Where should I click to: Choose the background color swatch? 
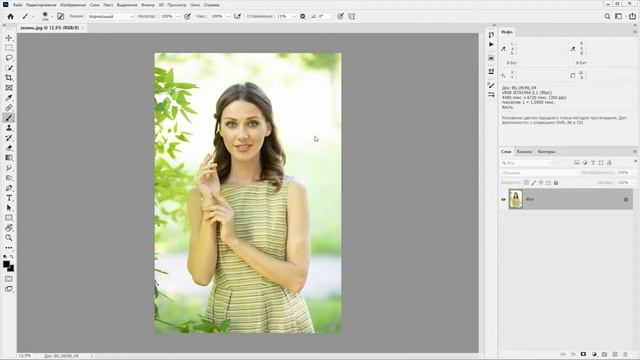11,269
